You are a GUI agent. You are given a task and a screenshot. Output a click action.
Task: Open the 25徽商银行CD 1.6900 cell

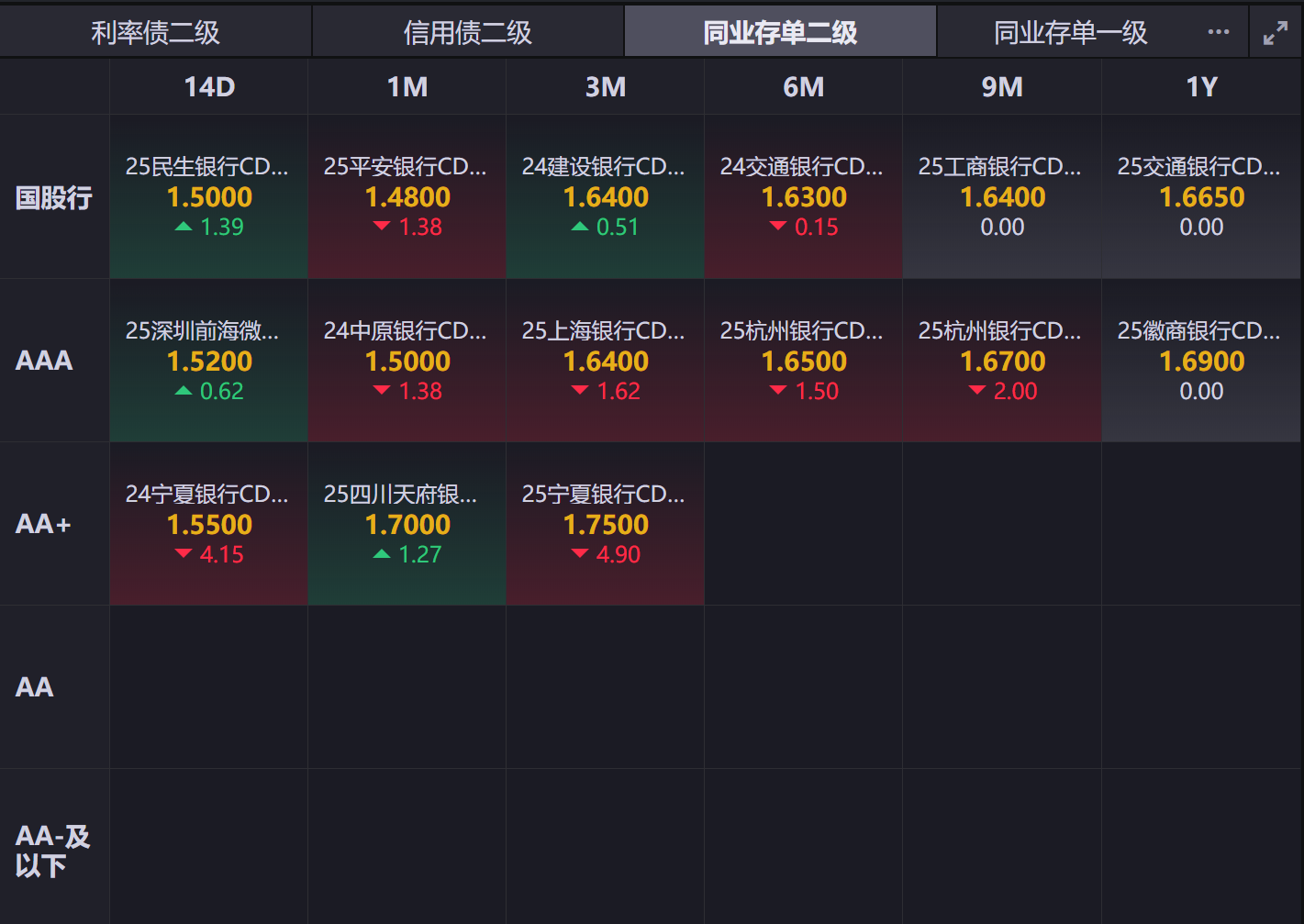click(x=1201, y=361)
